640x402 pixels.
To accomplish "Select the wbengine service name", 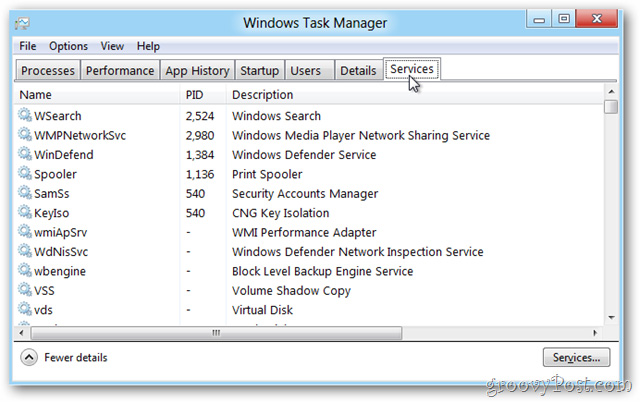I will [x=60, y=271].
